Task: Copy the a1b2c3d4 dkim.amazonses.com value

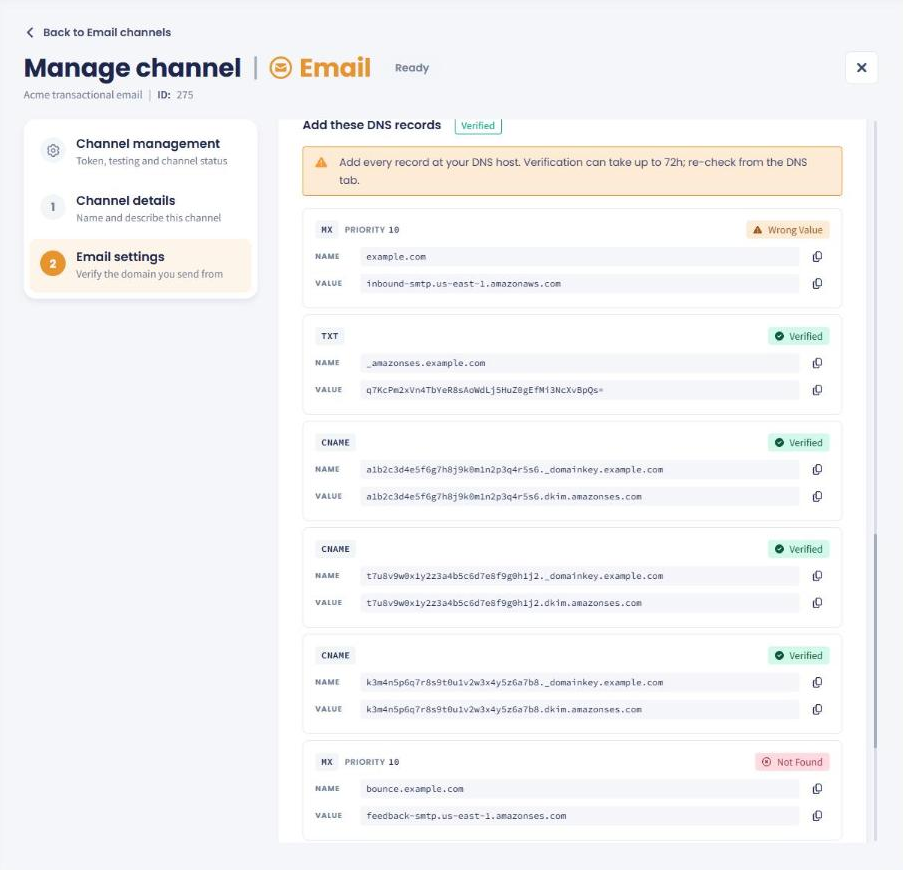Action: (817, 497)
